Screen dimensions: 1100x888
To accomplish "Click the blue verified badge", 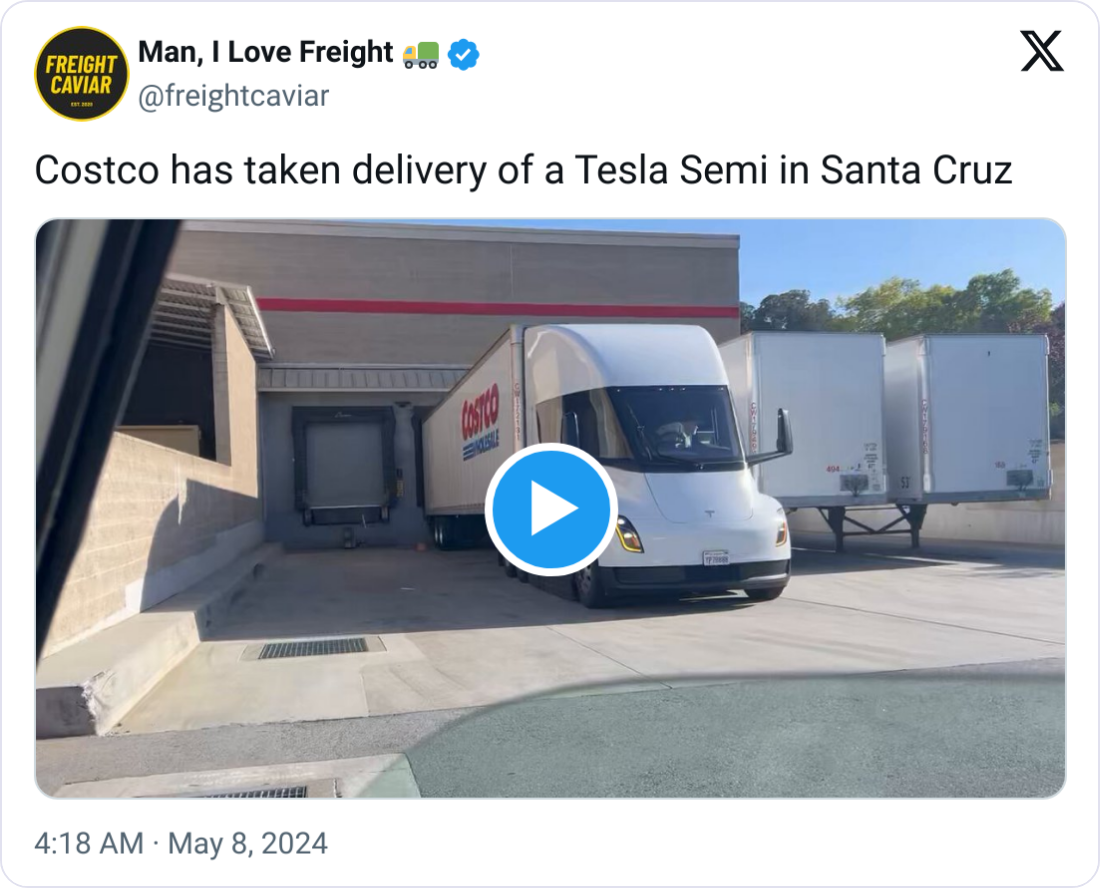I will pos(463,54).
